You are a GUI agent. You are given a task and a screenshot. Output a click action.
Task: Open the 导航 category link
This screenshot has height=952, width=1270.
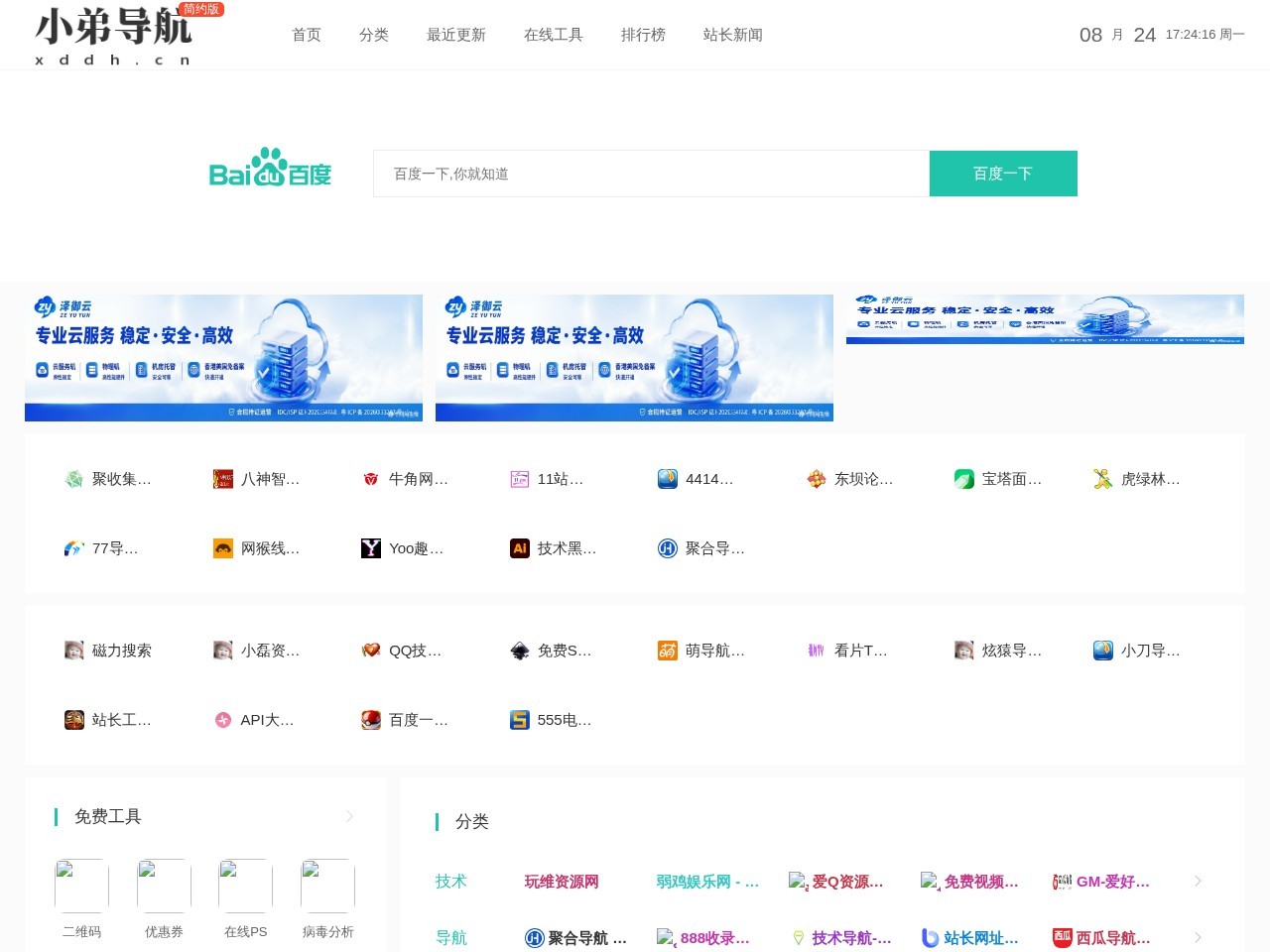click(x=450, y=937)
